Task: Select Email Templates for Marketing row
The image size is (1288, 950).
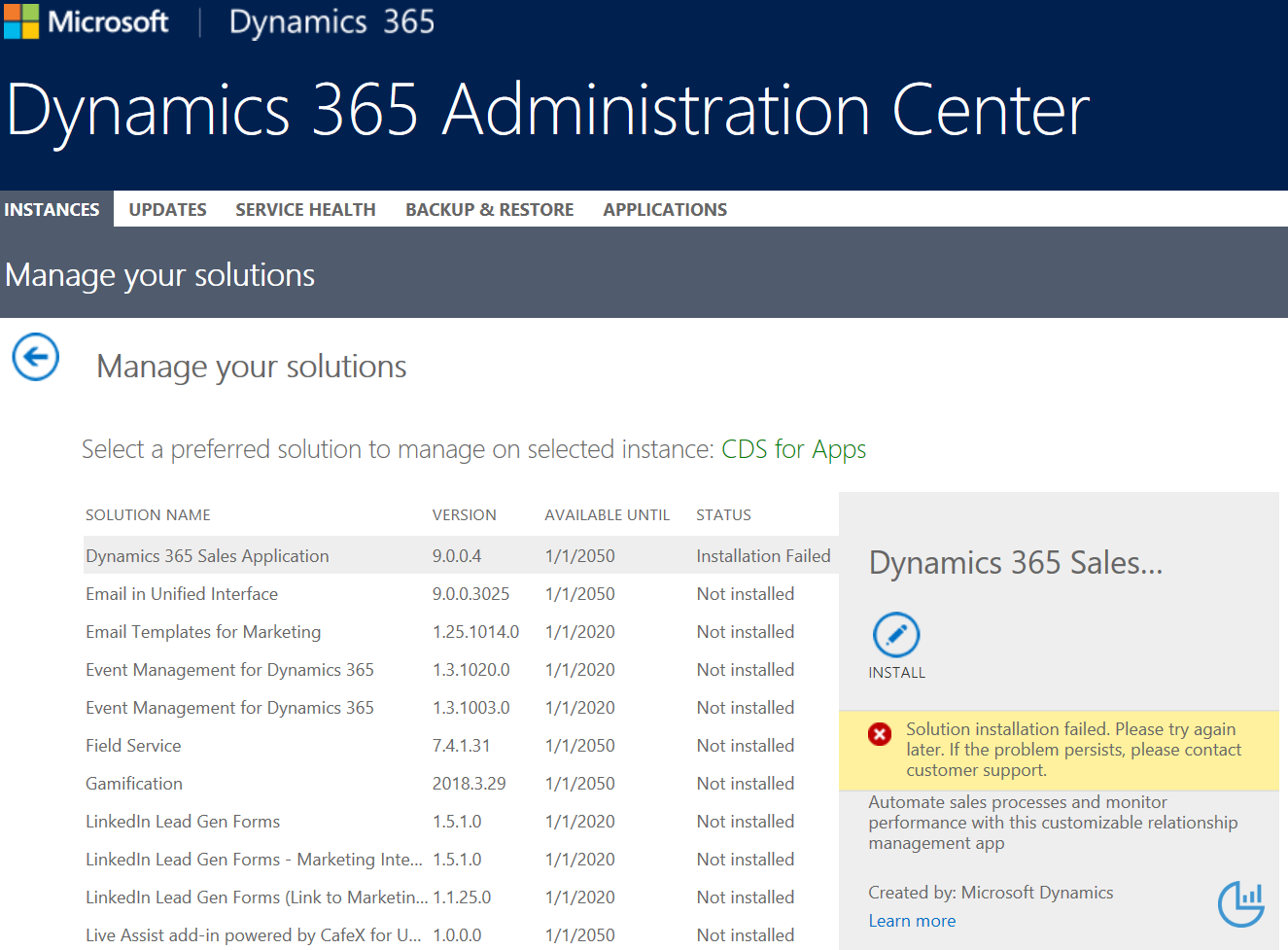Action: 203,632
